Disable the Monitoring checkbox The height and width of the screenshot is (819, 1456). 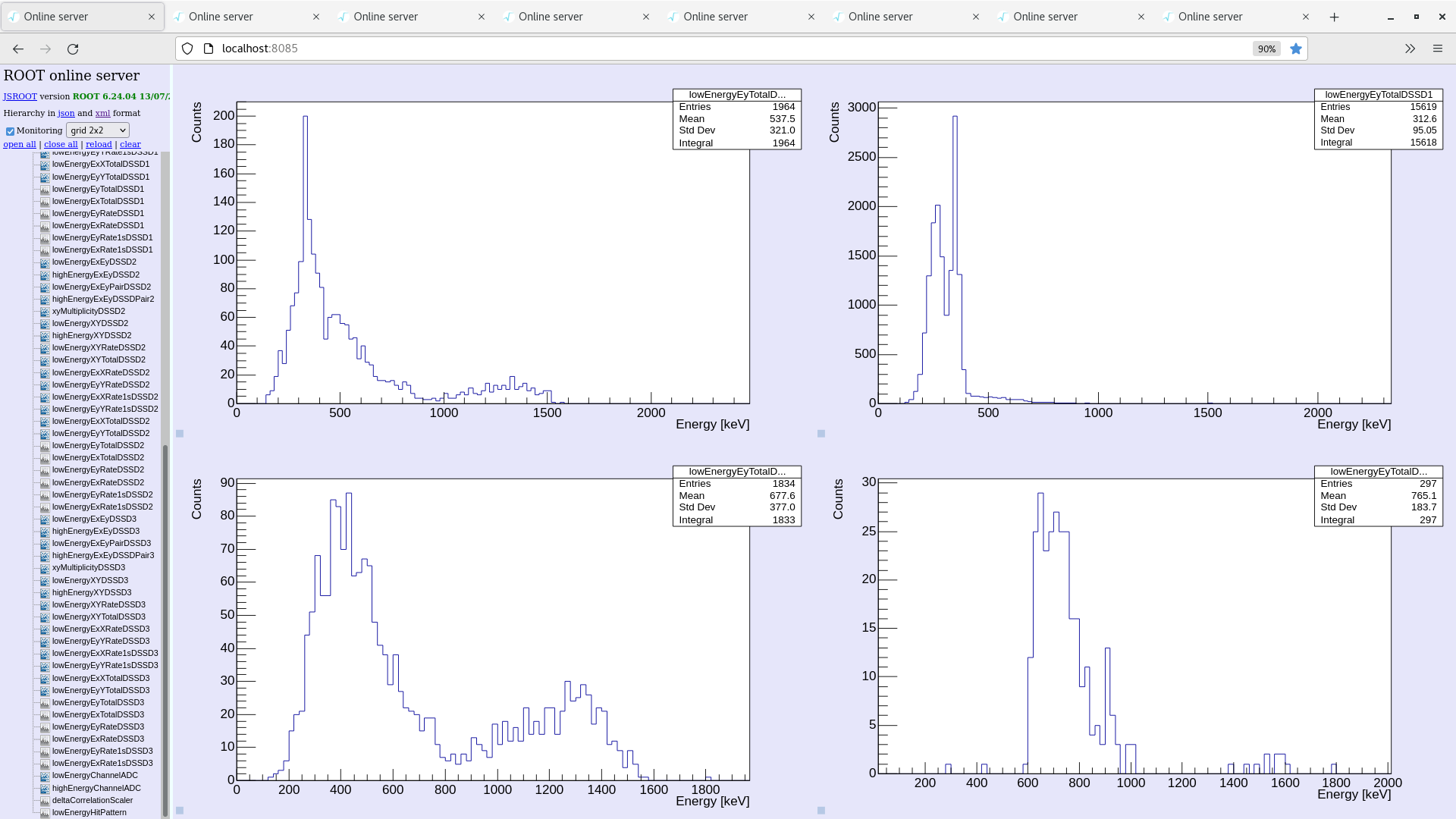[x=10, y=130]
